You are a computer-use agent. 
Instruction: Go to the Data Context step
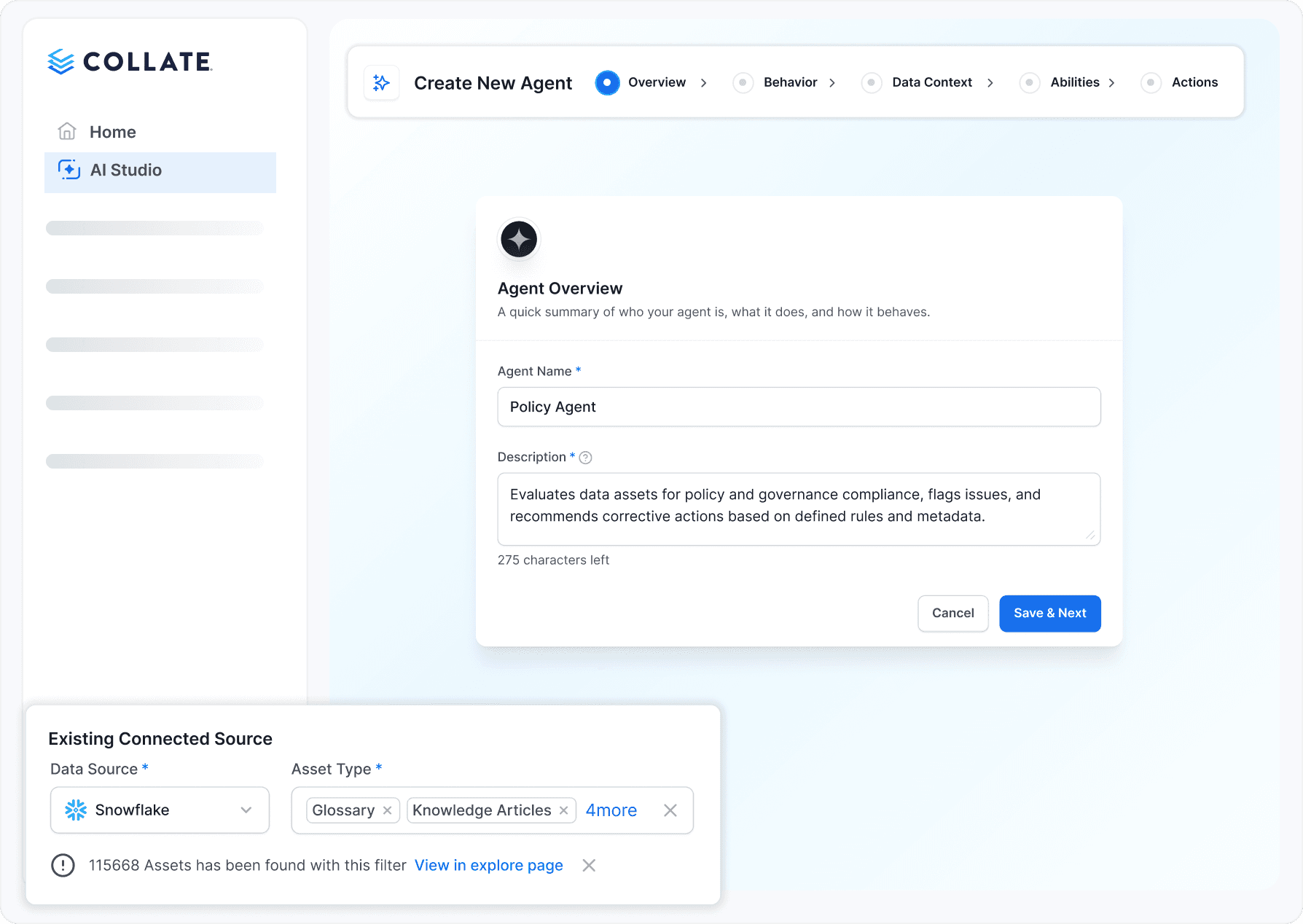point(932,82)
